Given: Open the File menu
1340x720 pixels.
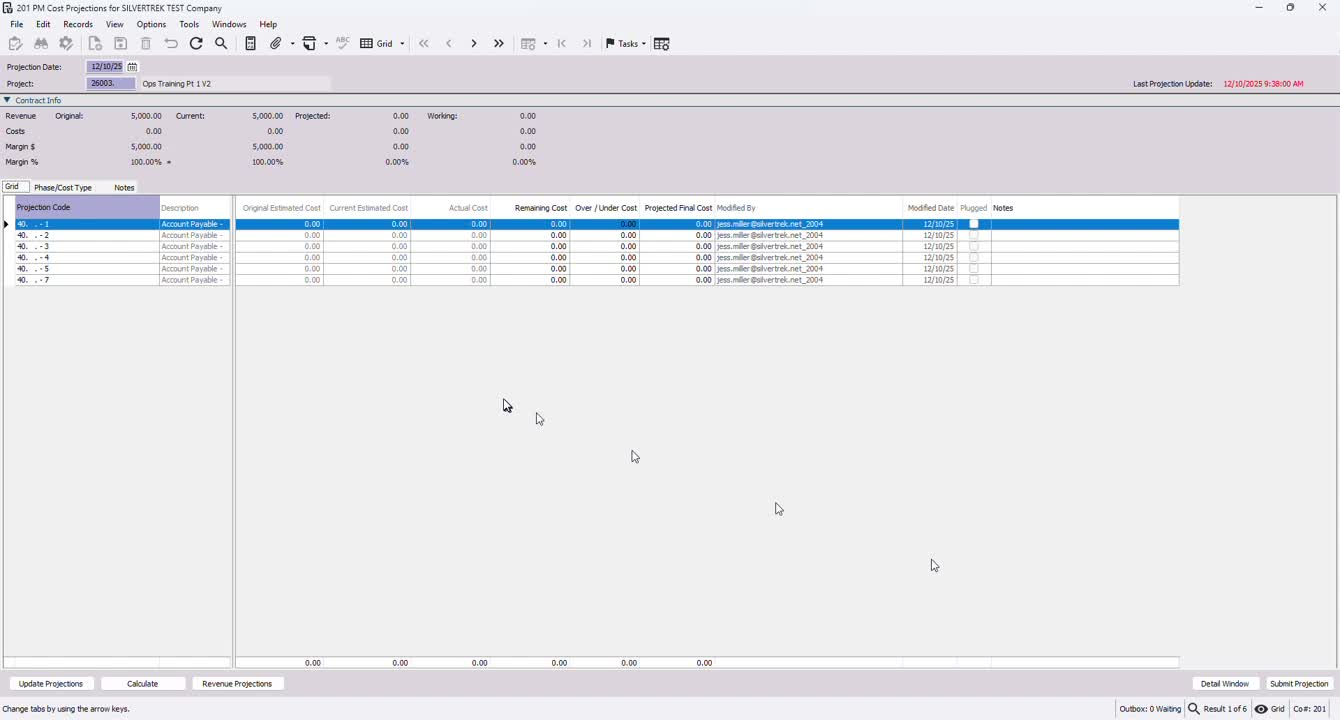Looking at the screenshot, I should click(17, 24).
